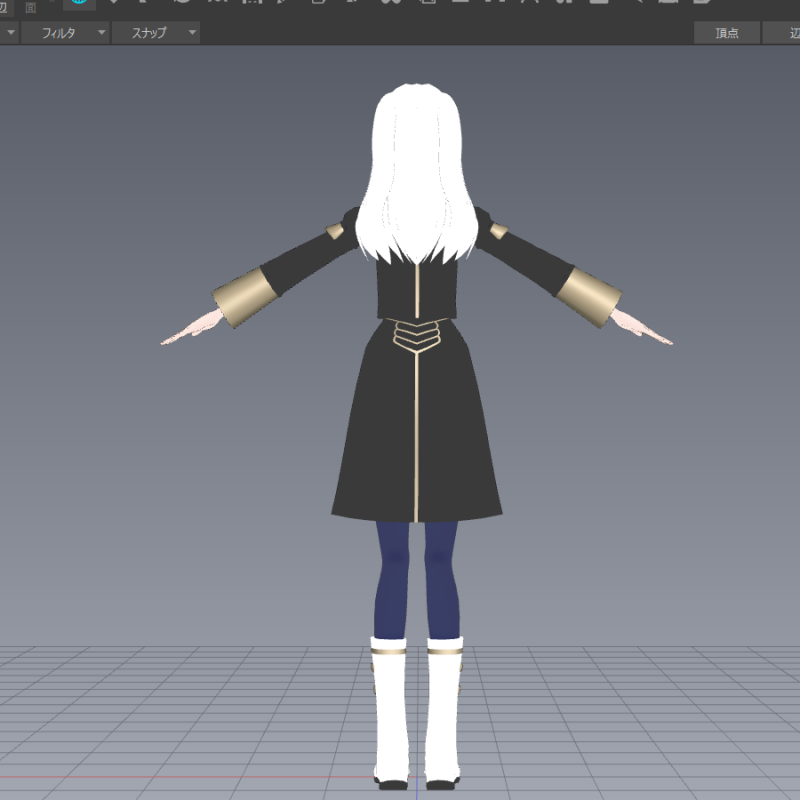The height and width of the screenshot is (800, 800).
Task: Expand the dropdown arrow left of フィルタ
Action: pyautogui.click(x=10, y=33)
